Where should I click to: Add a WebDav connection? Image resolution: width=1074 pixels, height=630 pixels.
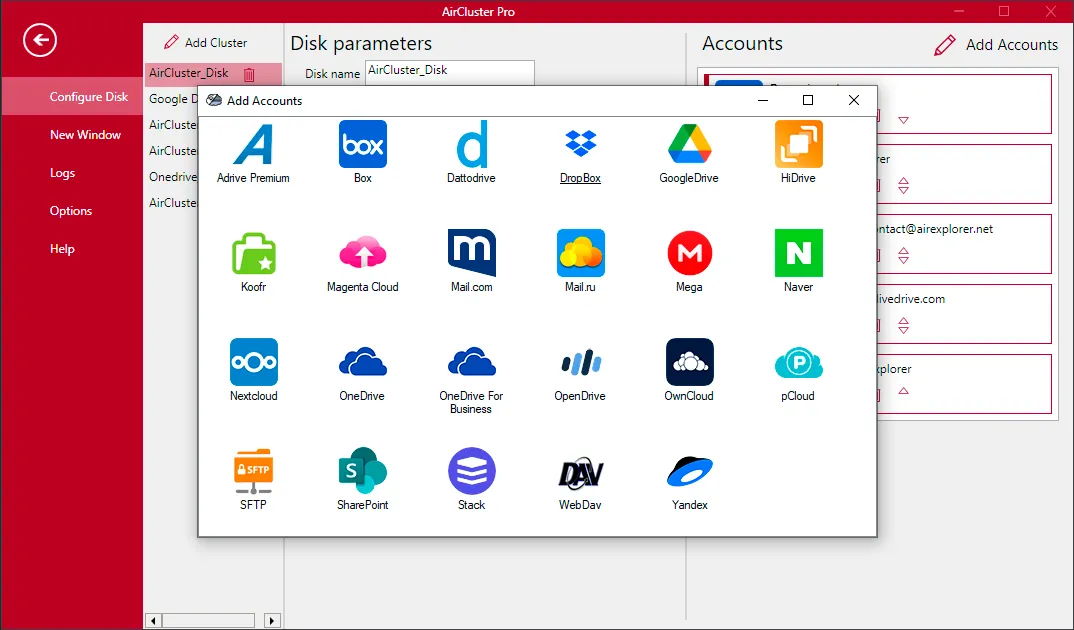[580, 472]
